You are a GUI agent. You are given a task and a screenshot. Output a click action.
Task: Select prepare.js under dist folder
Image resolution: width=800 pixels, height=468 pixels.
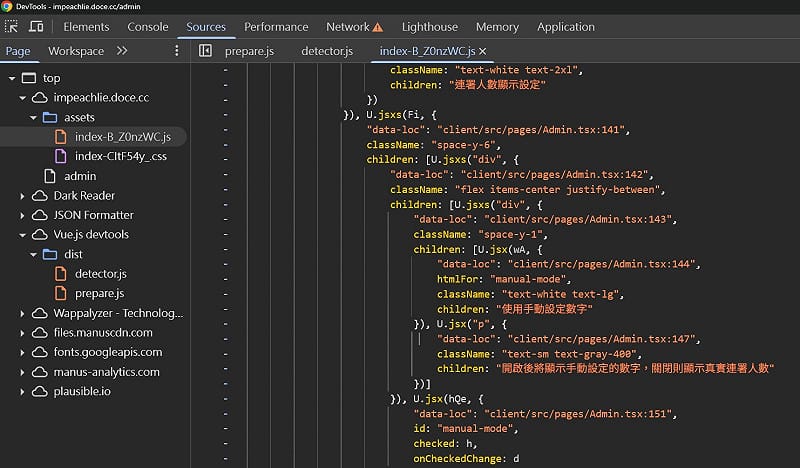click(99, 293)
